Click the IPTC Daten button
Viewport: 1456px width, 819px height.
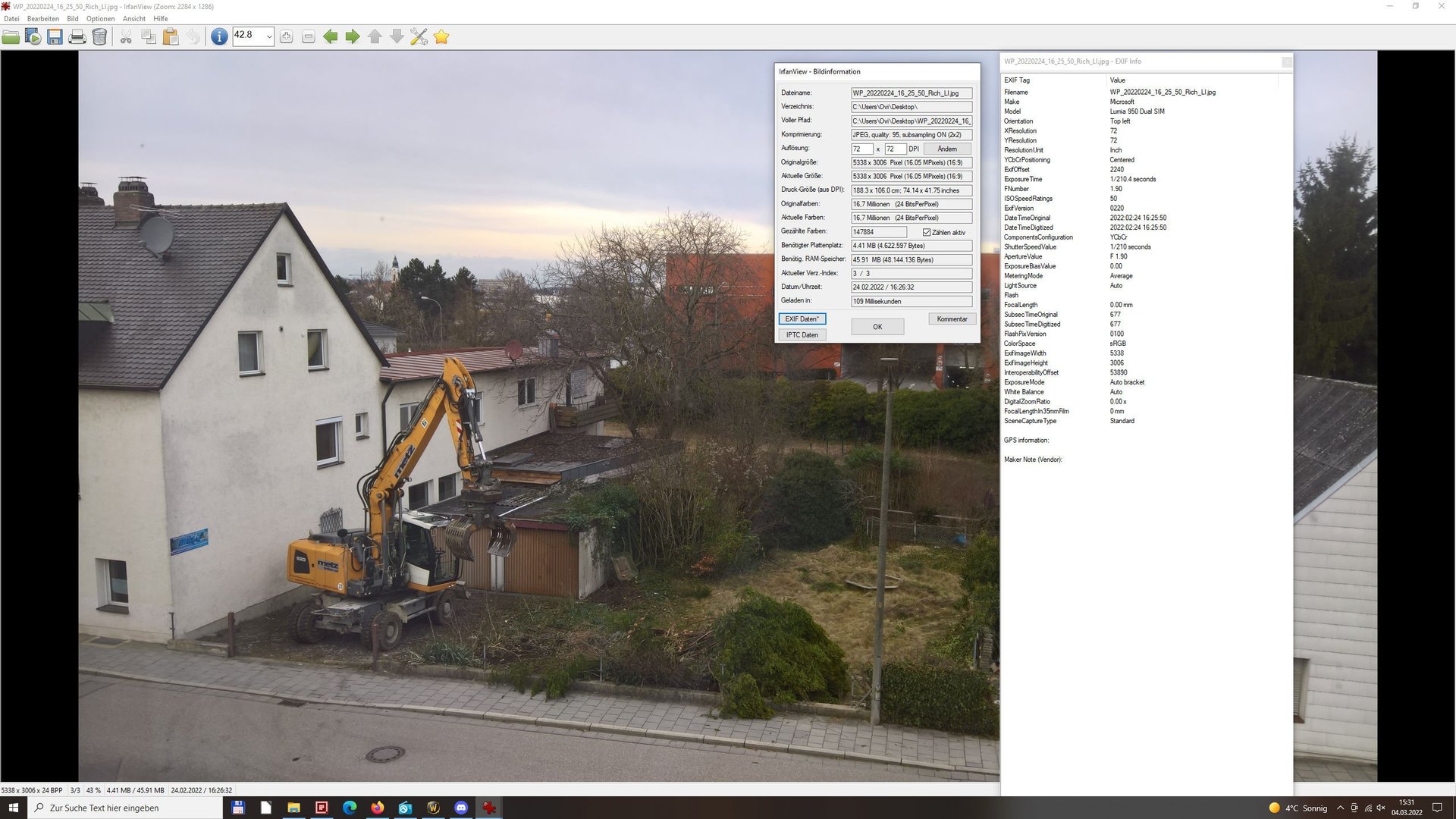(x=802, y=334)
